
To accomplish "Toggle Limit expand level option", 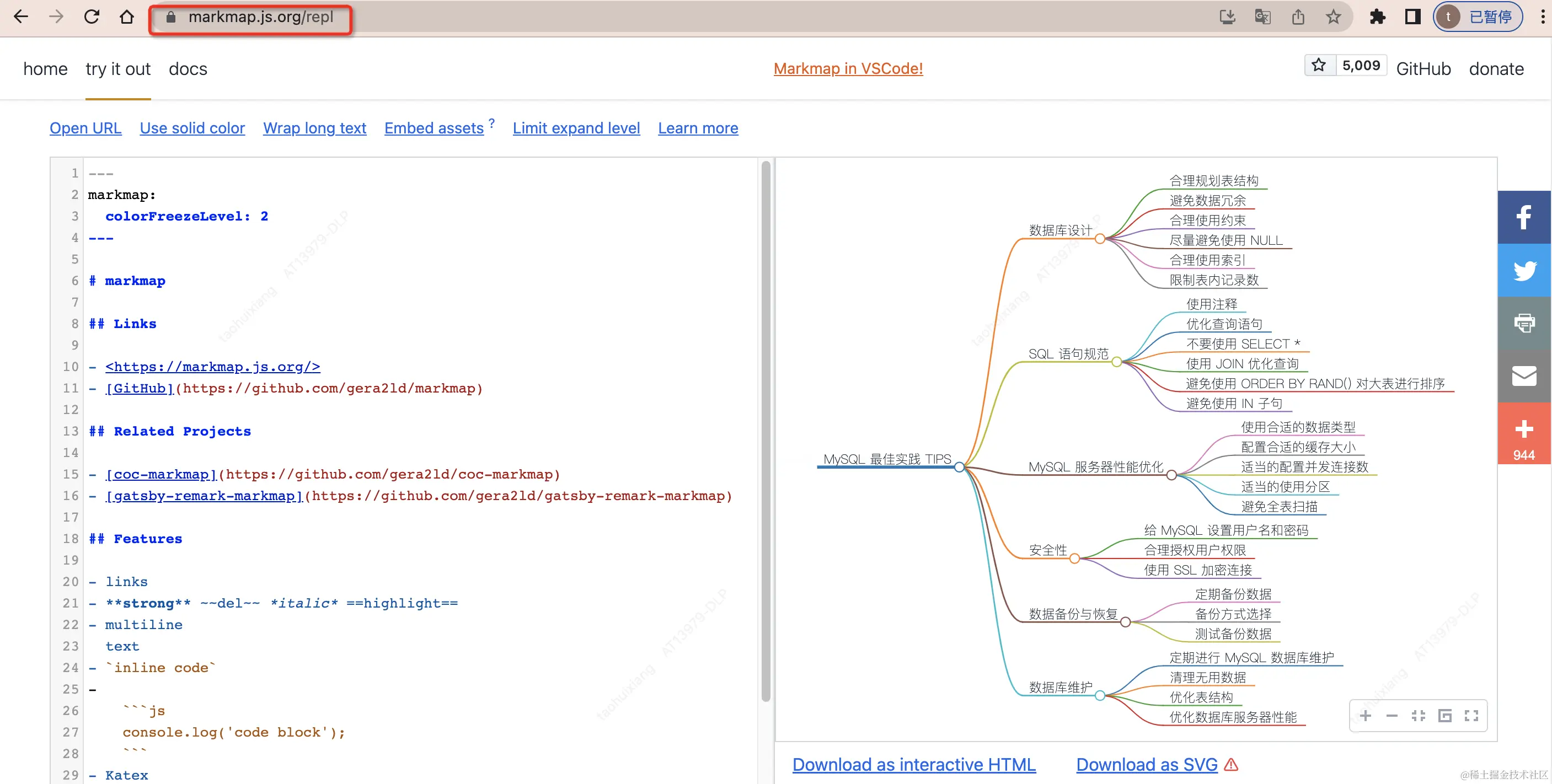I will tap(576, 128).
